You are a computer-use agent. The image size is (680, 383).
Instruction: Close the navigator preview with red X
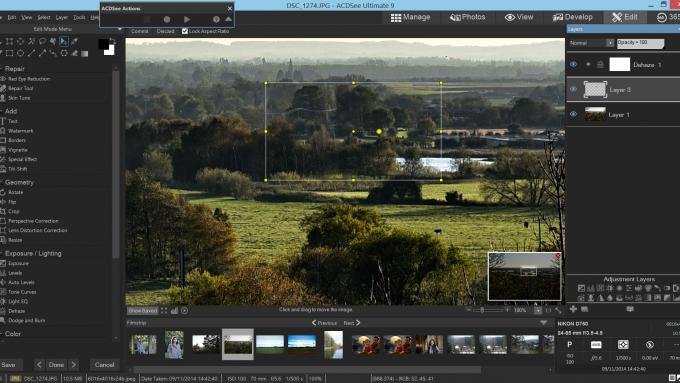(558, 256)
